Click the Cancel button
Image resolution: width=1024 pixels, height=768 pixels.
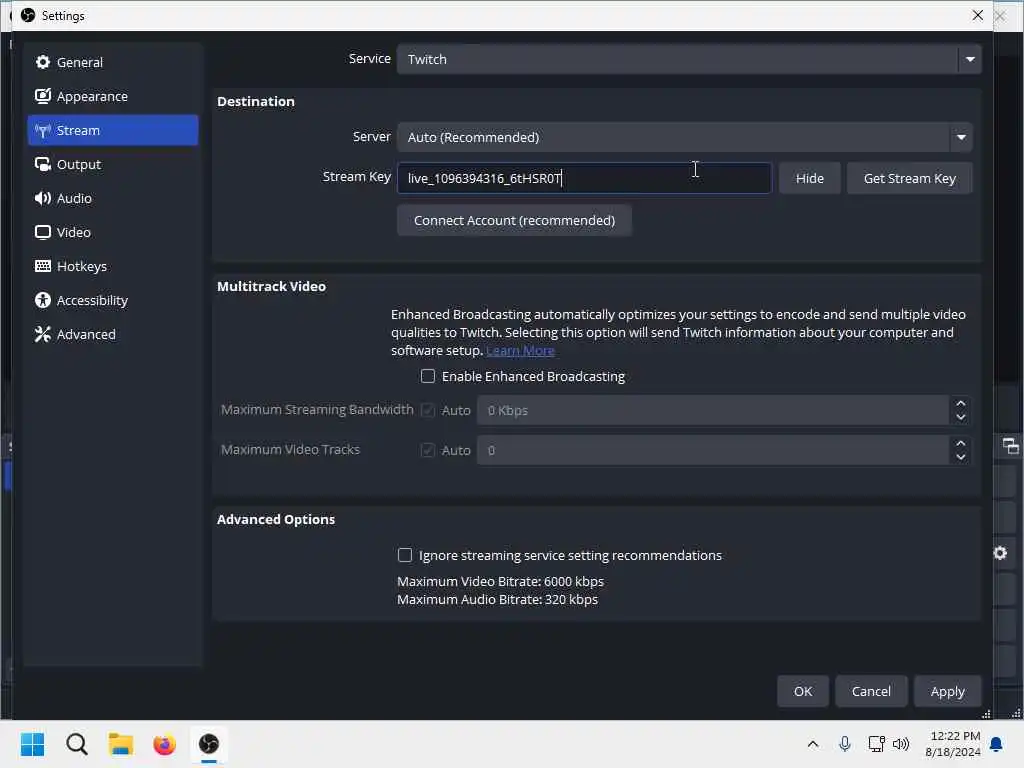pos(871,691)
